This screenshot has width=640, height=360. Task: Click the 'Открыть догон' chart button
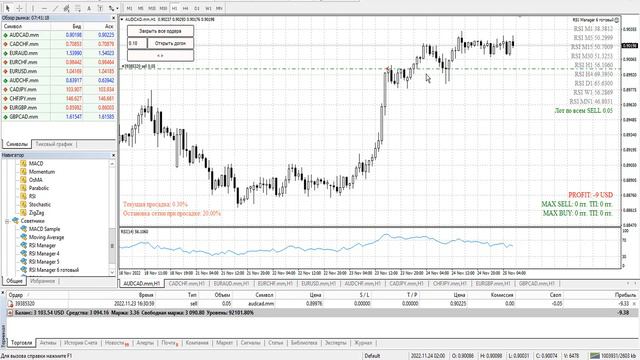(x=170, y=43)
